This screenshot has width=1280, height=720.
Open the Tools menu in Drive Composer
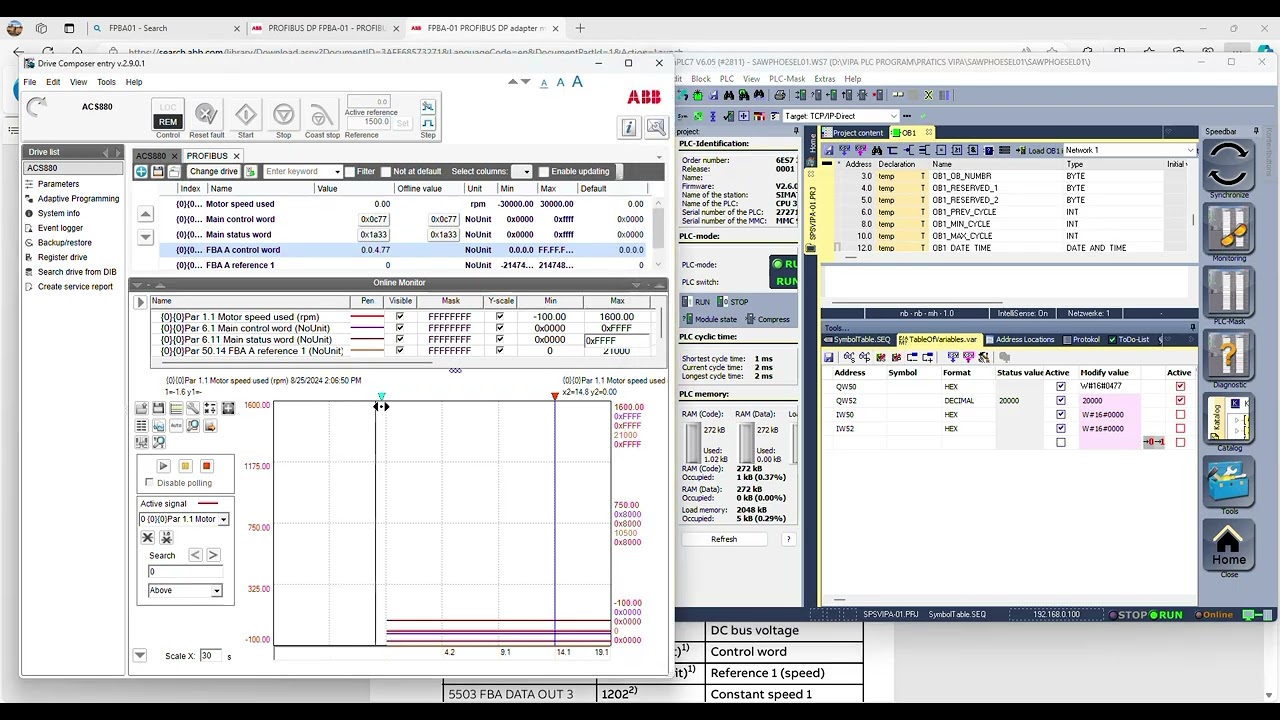tap(106, 82)
